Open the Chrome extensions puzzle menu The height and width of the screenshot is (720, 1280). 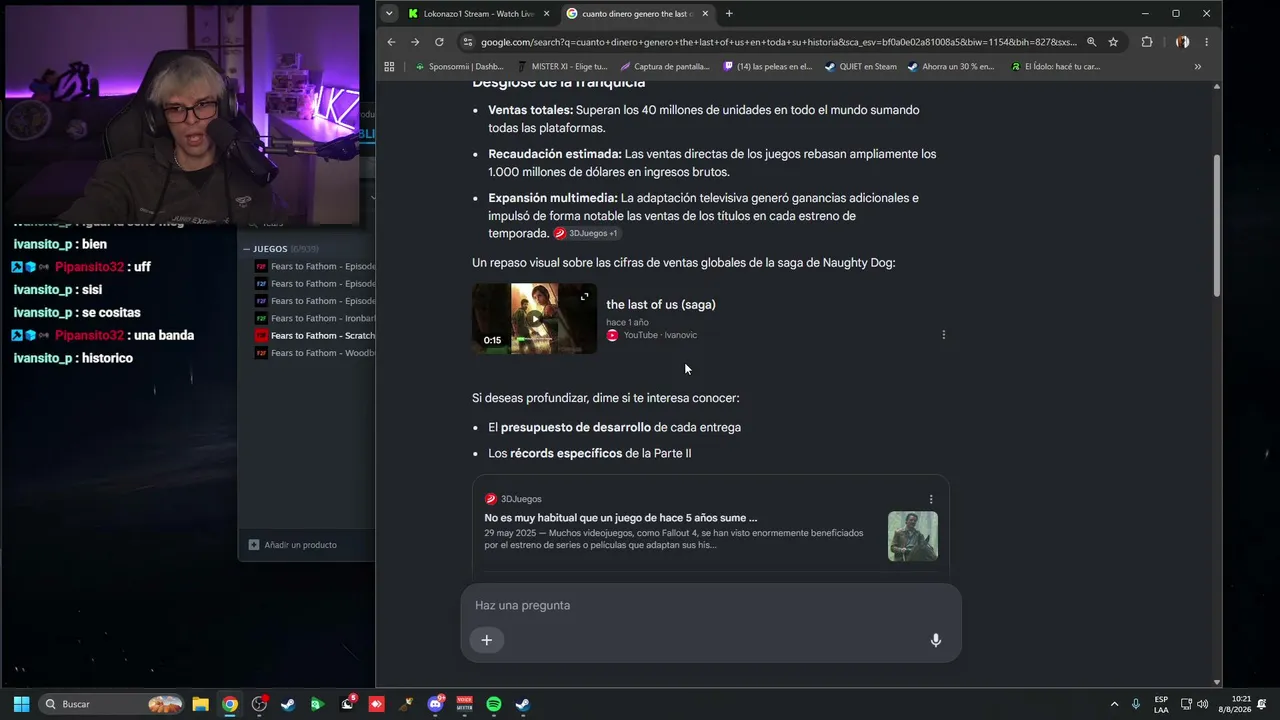(x=1147, y=42)
